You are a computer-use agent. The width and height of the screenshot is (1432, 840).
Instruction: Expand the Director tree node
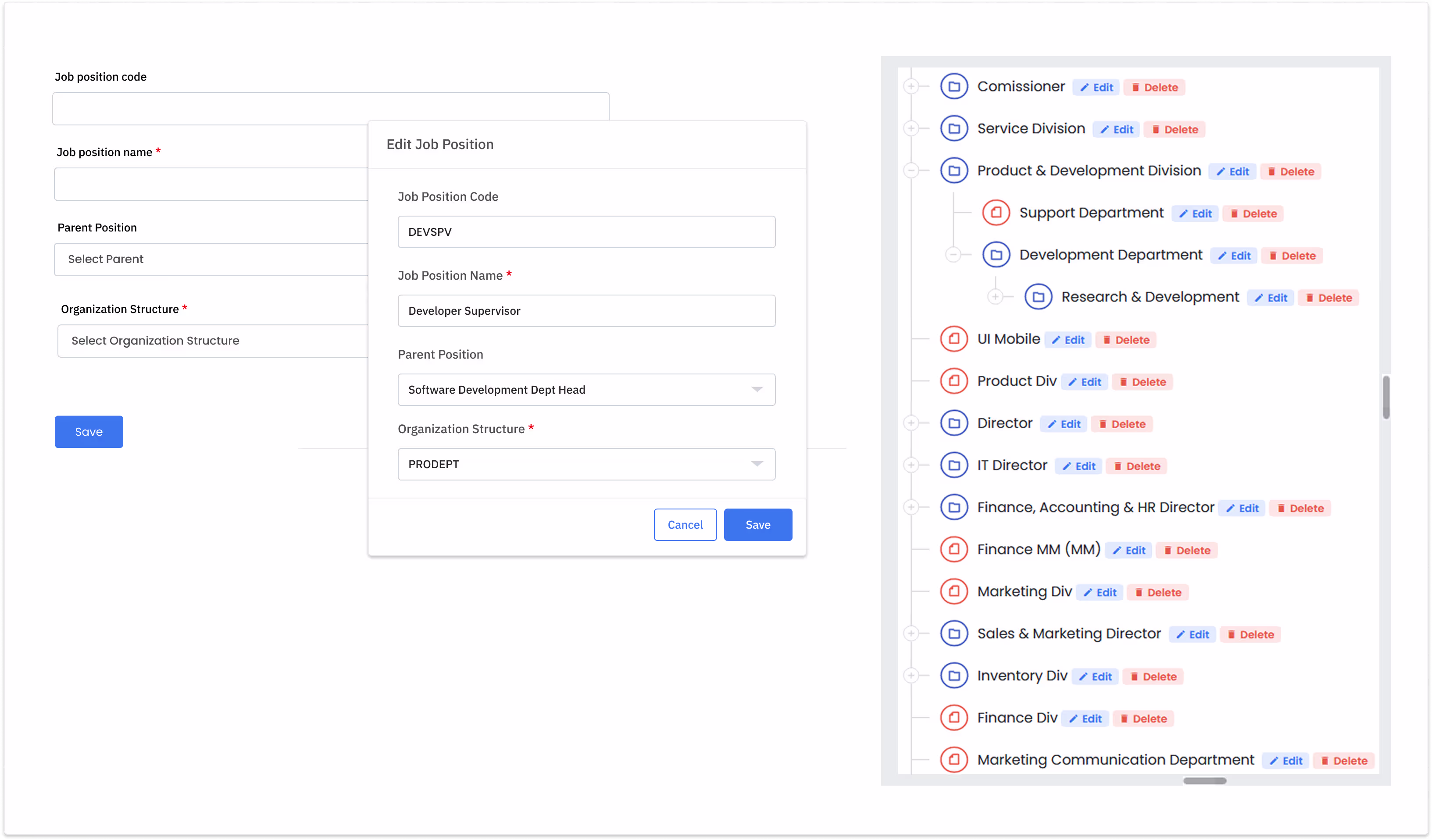[x=911, y=423]
